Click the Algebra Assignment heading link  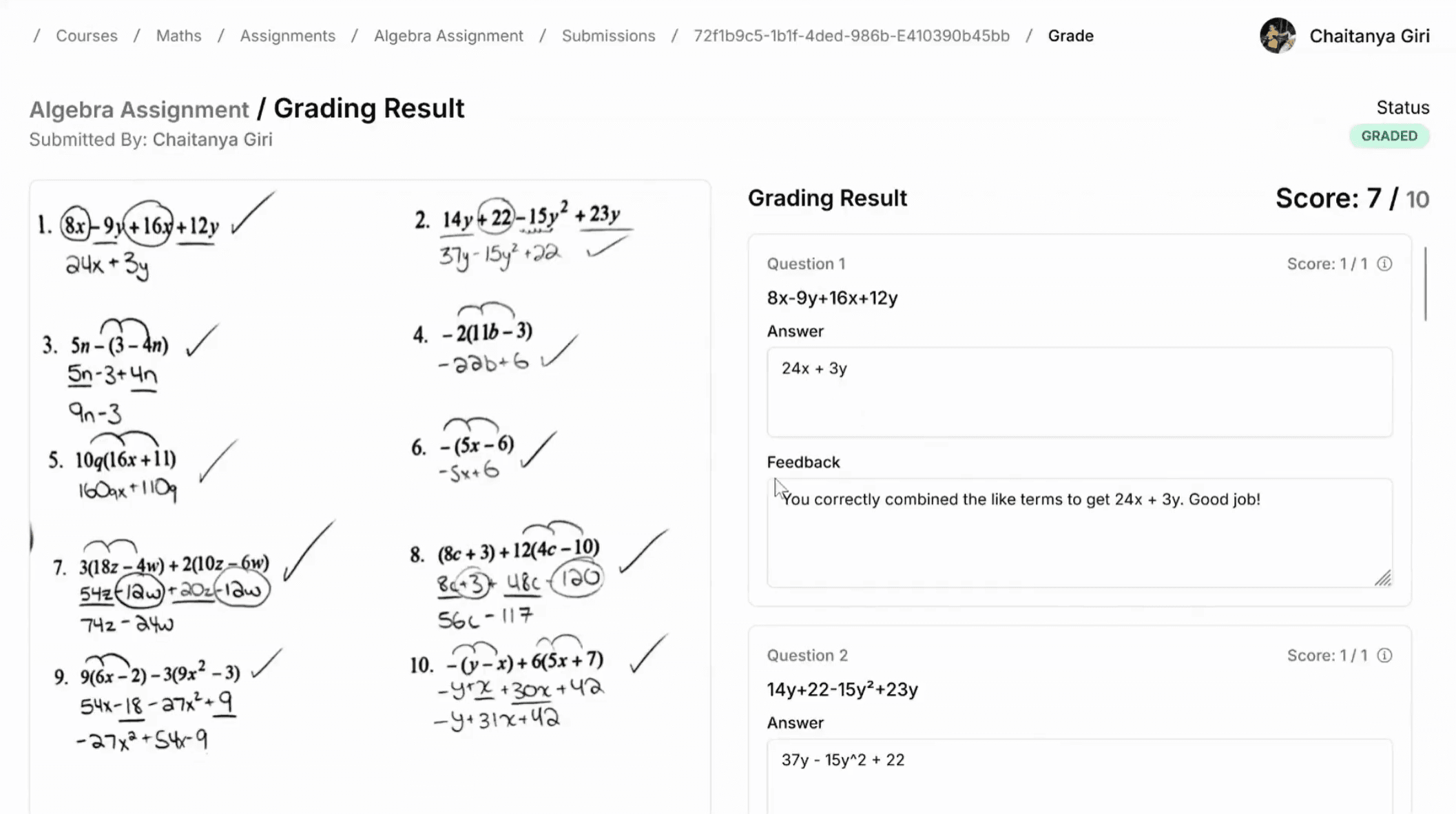pyautogui.click(x=139, y=109)
